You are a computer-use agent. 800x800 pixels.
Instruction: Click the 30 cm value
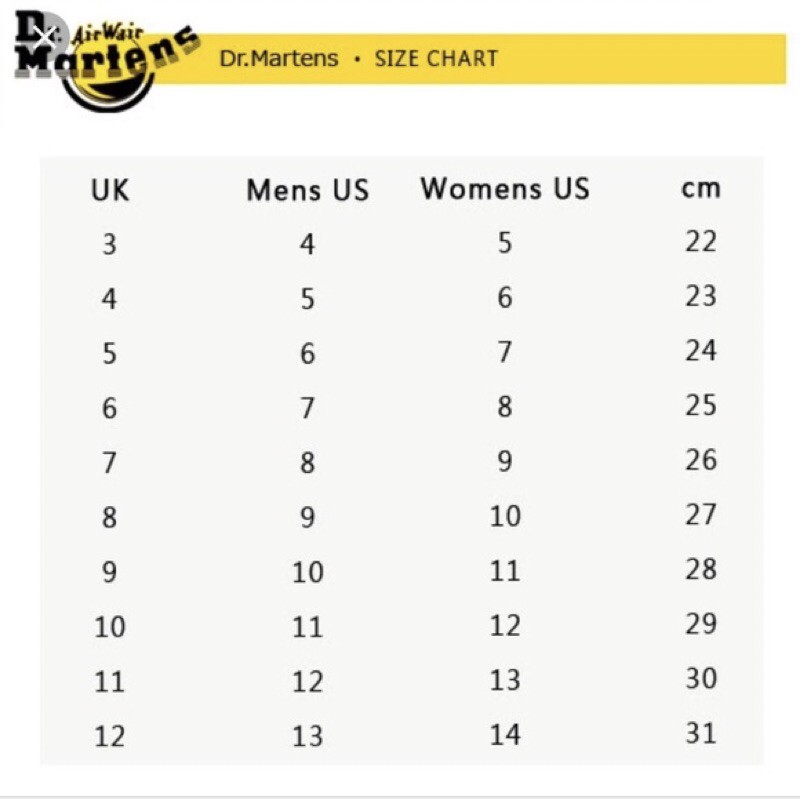[701, 678]
